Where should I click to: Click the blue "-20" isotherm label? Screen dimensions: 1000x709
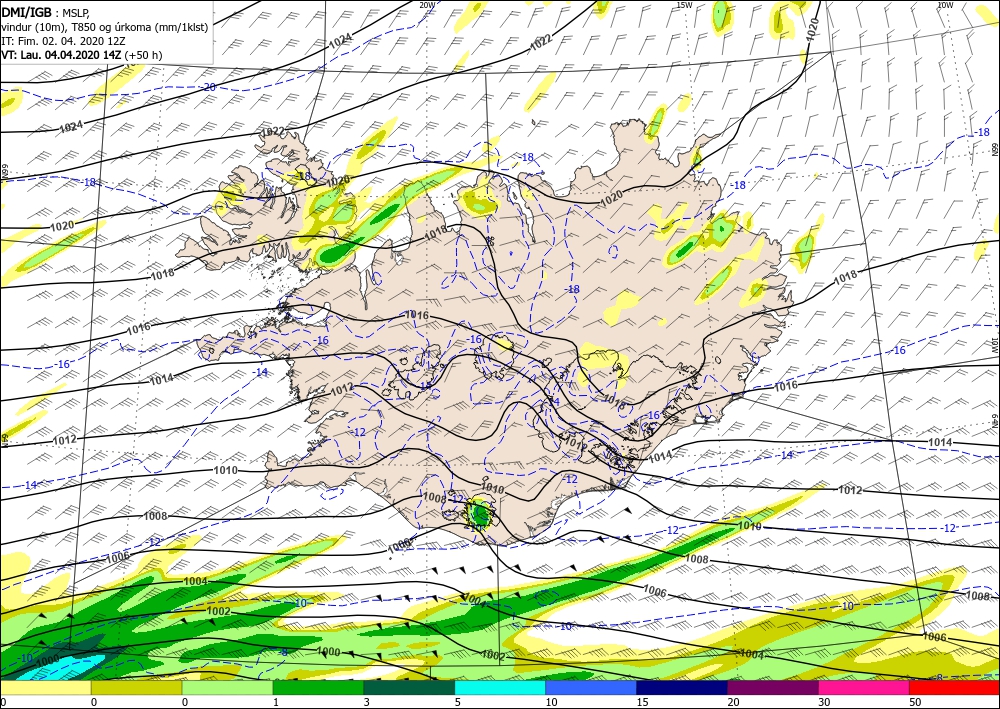[x=209, y=87]
